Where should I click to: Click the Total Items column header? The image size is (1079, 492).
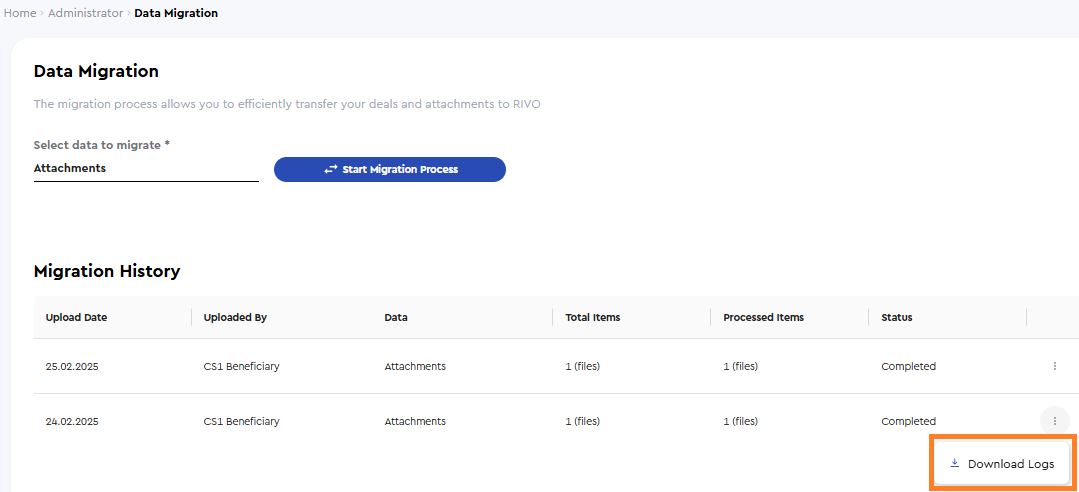tap(592, 317)
